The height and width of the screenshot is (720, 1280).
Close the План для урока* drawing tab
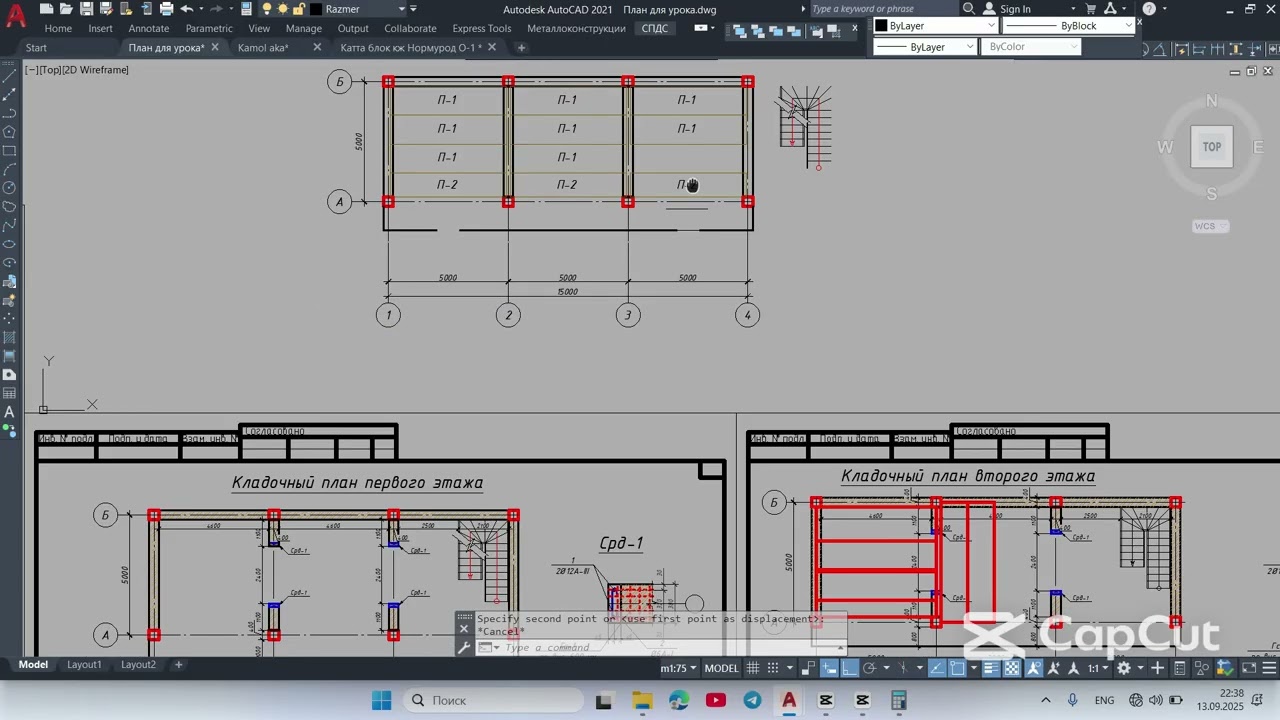pos(215,47)
